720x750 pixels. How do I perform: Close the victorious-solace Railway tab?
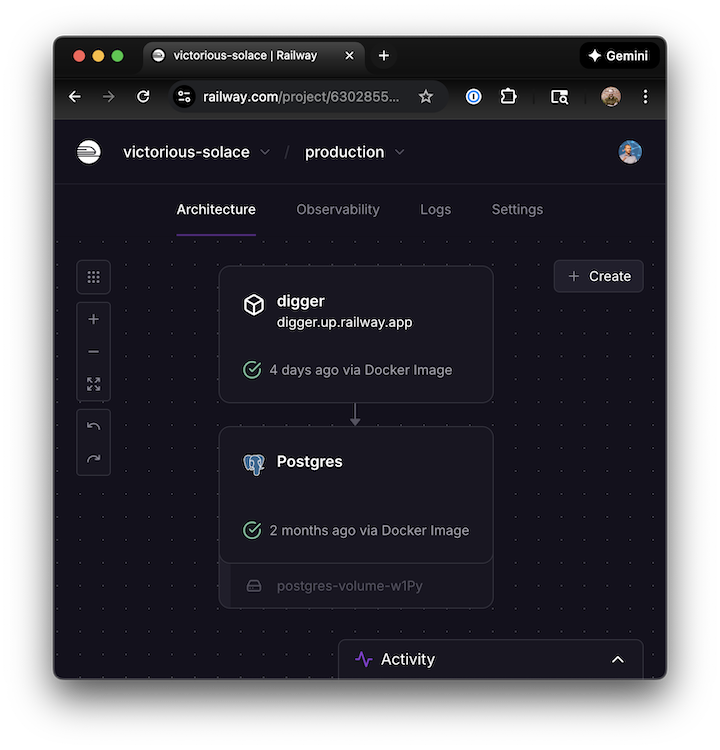pos(350,55)
